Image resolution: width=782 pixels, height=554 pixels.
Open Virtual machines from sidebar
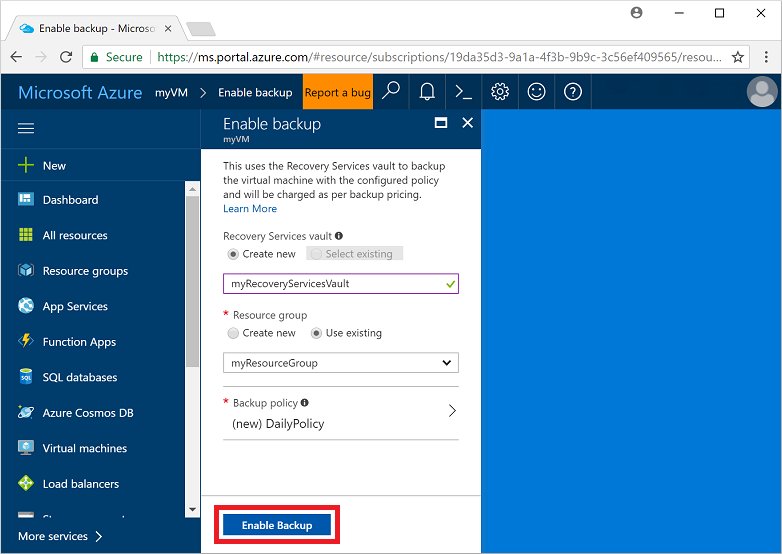[85, 448]
